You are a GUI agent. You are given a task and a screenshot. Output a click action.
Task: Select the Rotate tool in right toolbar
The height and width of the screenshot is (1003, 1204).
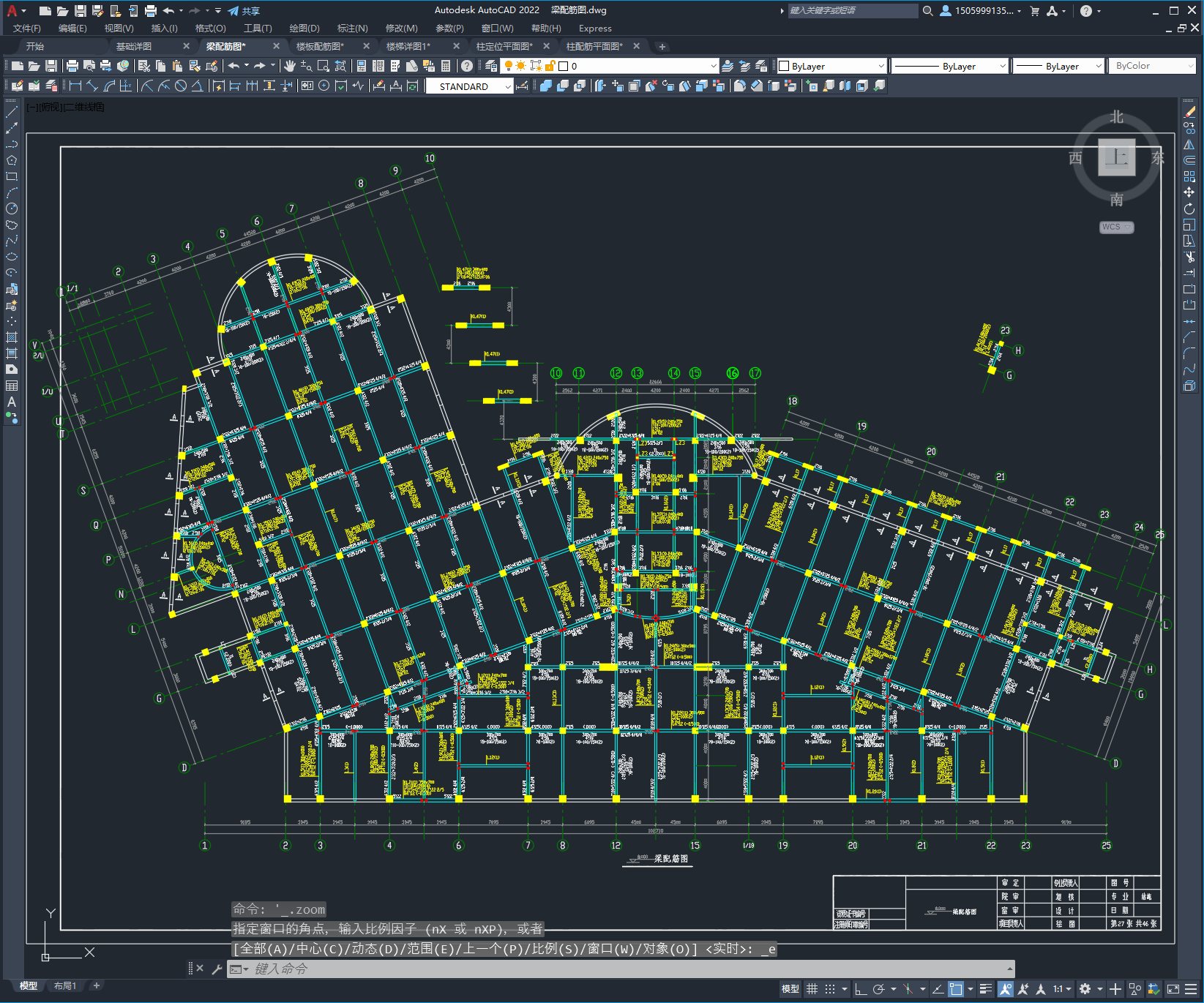pyautogui.click(x=1189, y=209)
